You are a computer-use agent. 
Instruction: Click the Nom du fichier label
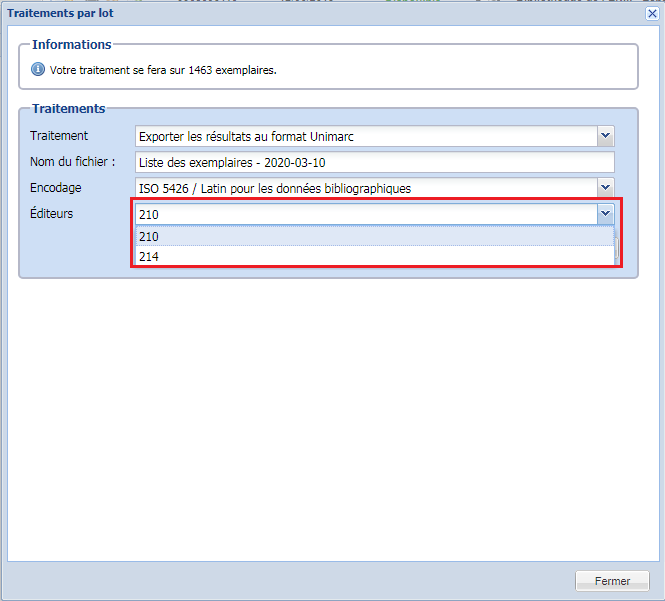(x=73, y=162)
